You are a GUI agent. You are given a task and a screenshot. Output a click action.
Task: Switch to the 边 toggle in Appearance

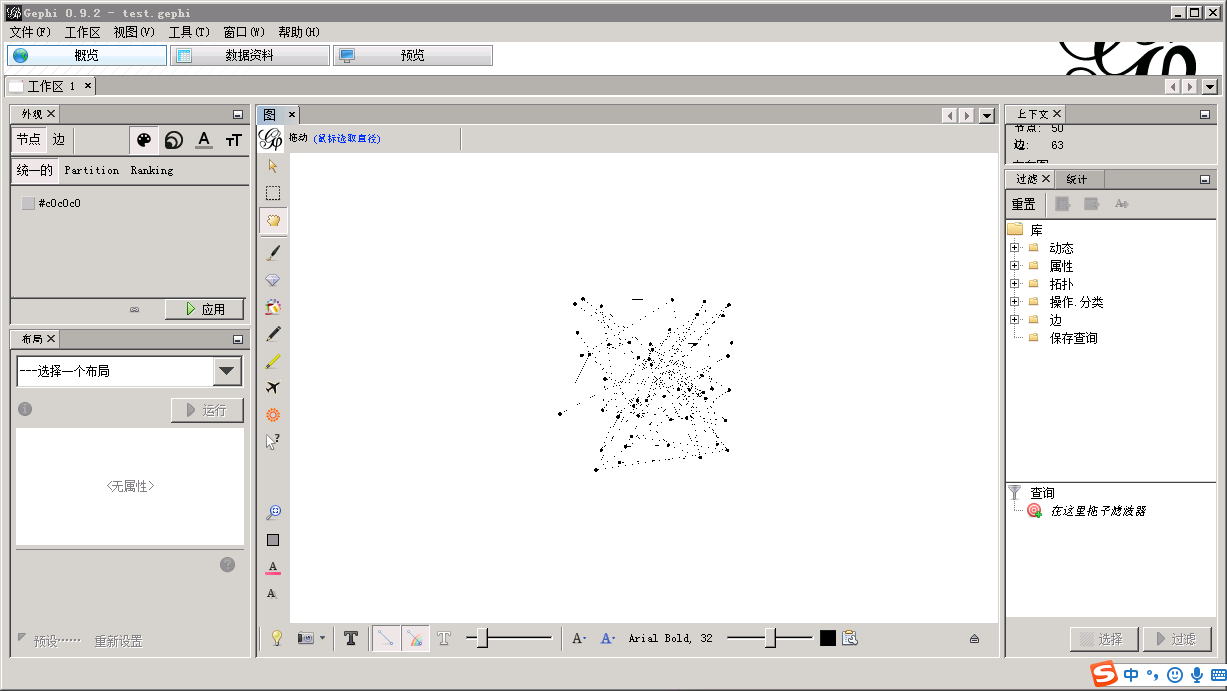(x=59, y=140)
